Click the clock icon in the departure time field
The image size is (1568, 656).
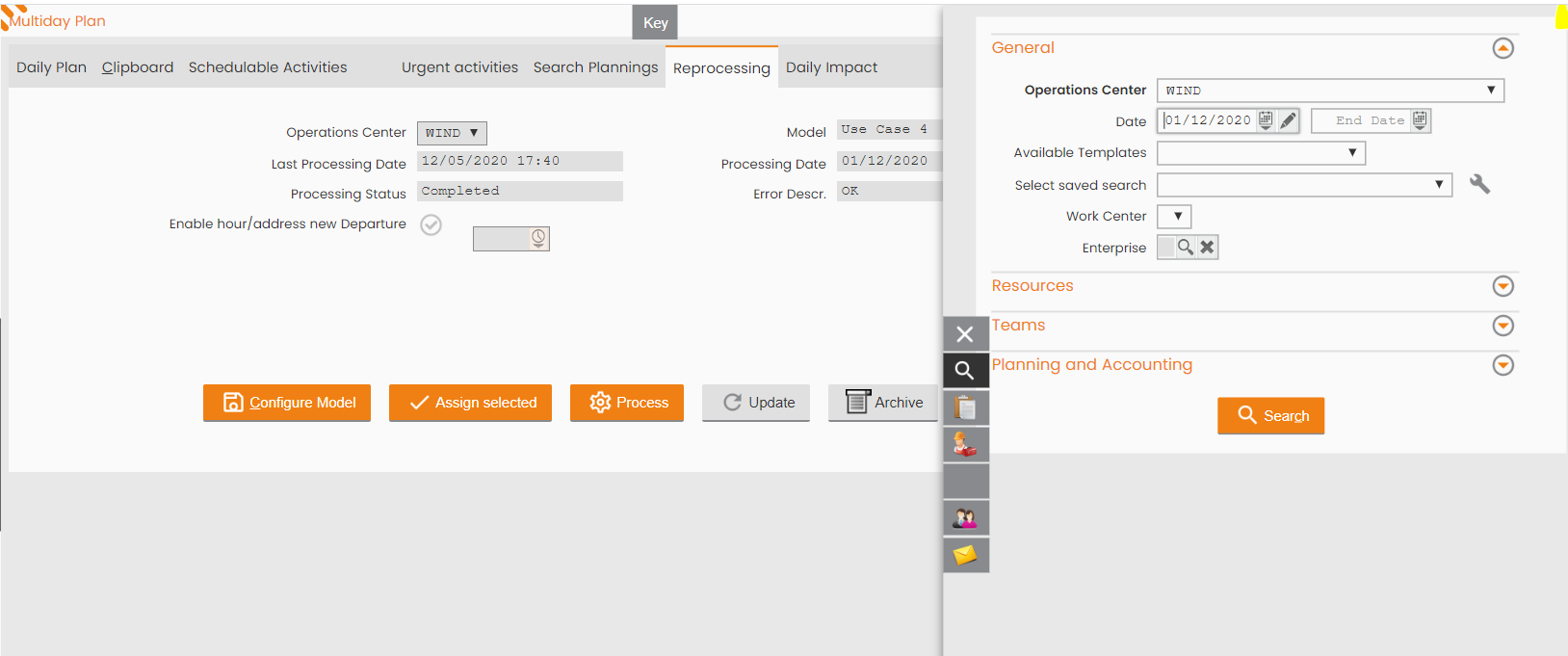tap(538, 238)
